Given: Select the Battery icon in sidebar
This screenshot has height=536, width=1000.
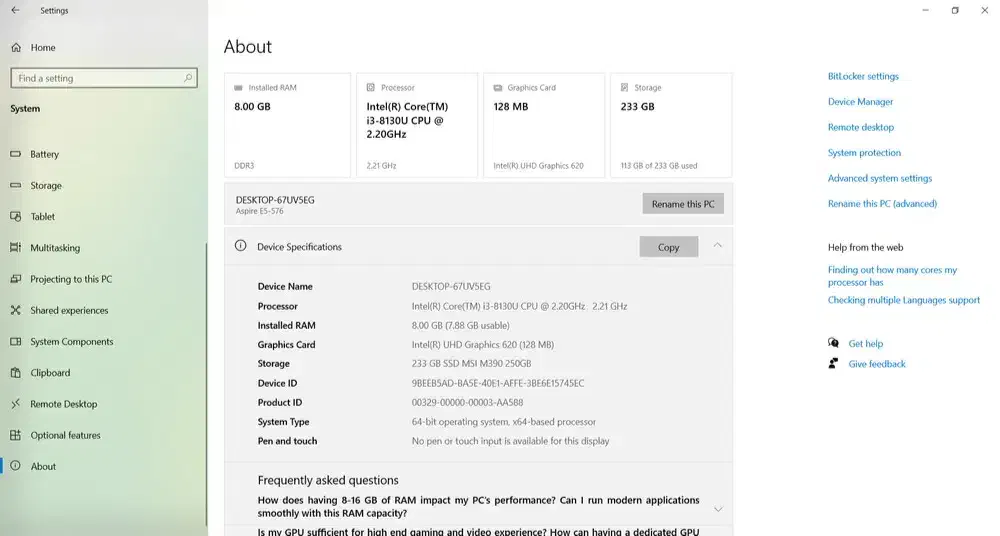Looking at the screenshot, I should [x=15, y=155].
